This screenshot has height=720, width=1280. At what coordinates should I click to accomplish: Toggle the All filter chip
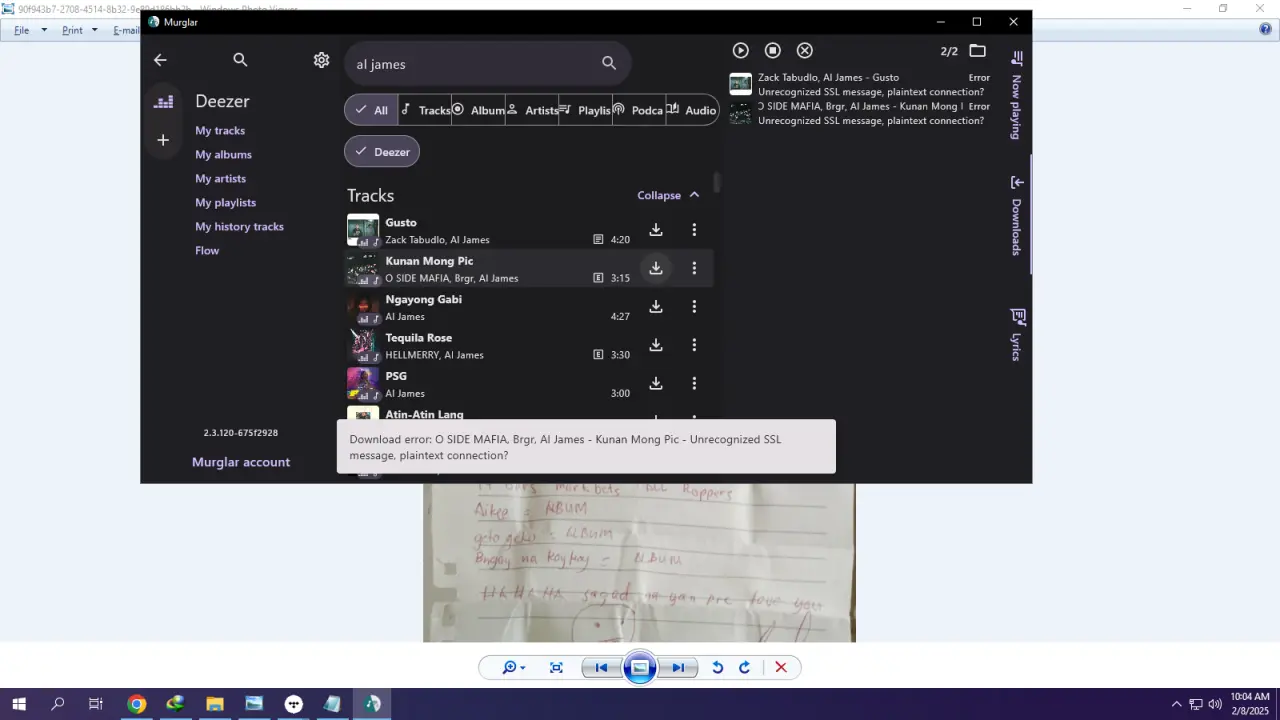(371, 110)
